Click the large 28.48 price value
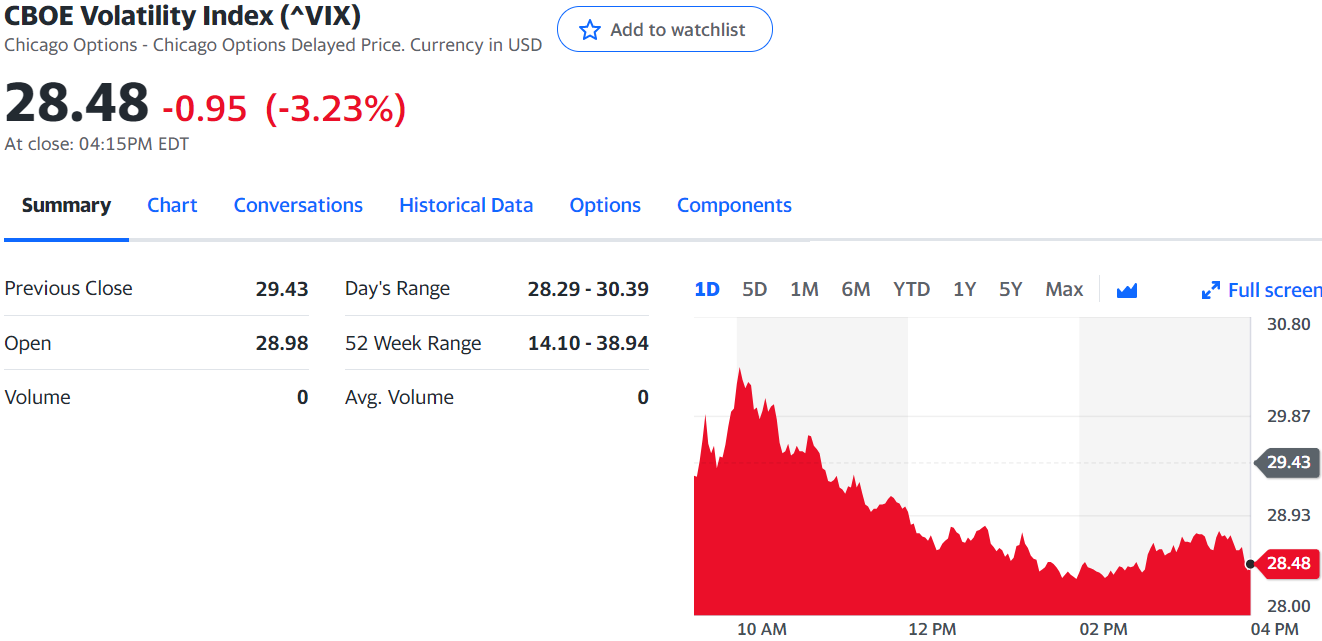 click(x=77, y=103)
